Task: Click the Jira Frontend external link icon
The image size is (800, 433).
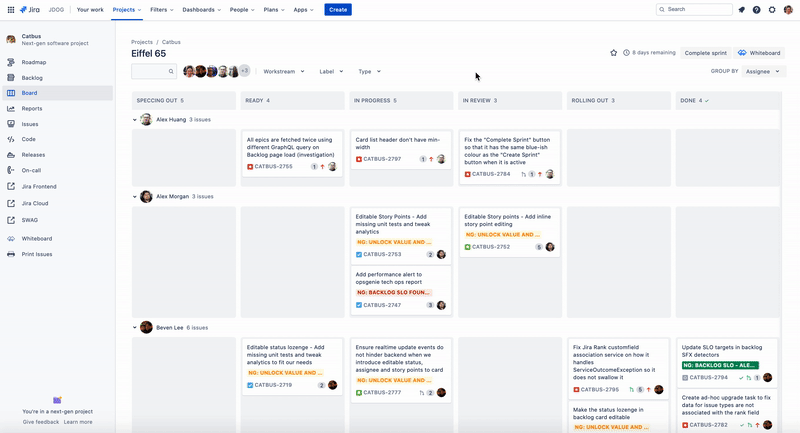Action: tap(11, 187)
